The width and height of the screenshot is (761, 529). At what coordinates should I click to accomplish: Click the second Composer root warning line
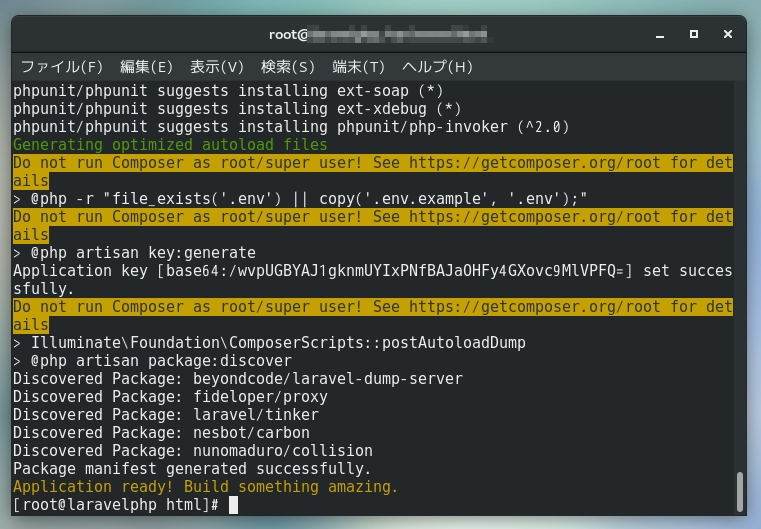[x=373, y=226]
